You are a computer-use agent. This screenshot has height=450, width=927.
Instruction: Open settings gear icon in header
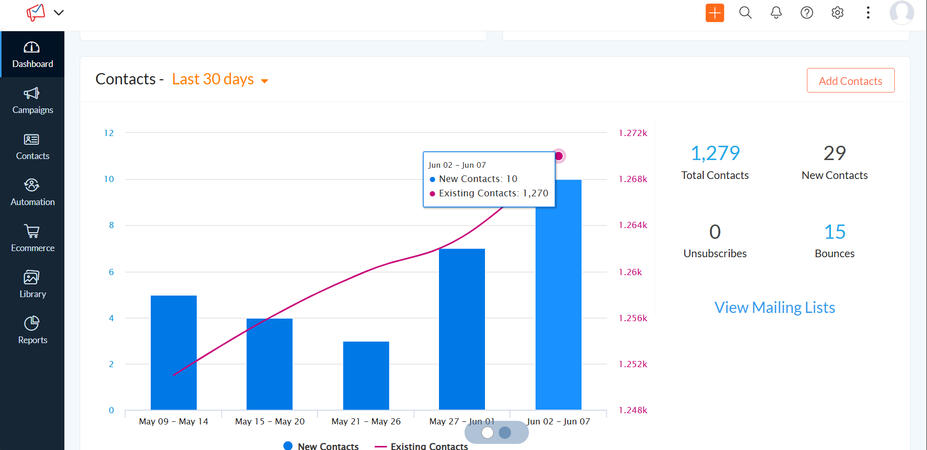(x=837, y=13)
